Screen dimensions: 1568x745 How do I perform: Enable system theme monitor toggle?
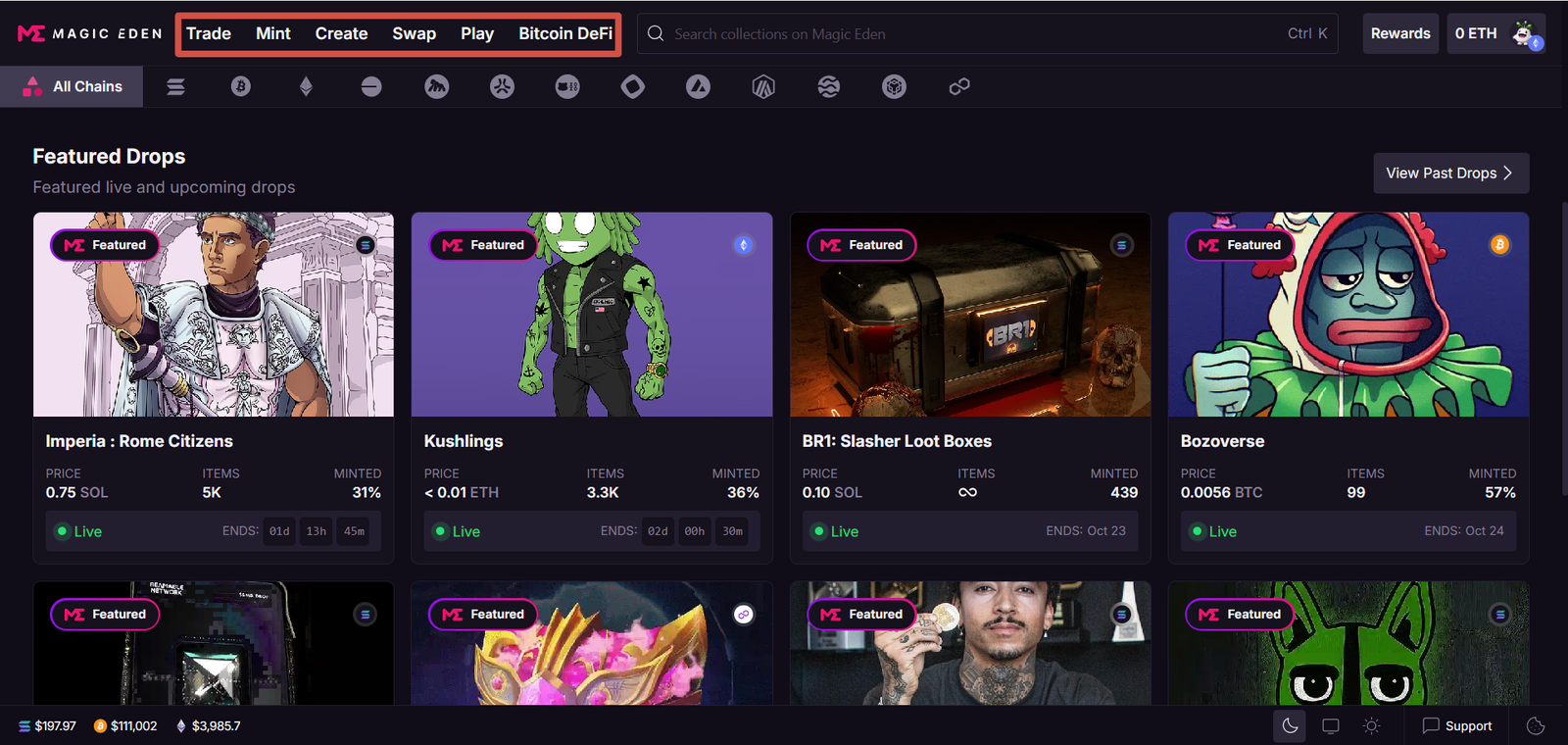point(1331,726)
